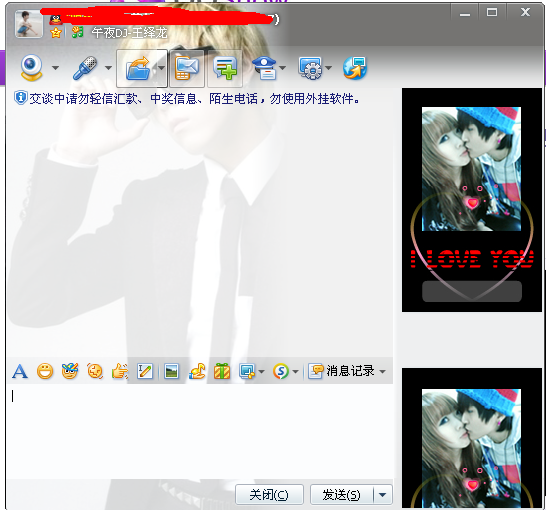Send a gift with the gift box icon
The height and width of the screenshot is (510, 546).
[x=222, y=371]
